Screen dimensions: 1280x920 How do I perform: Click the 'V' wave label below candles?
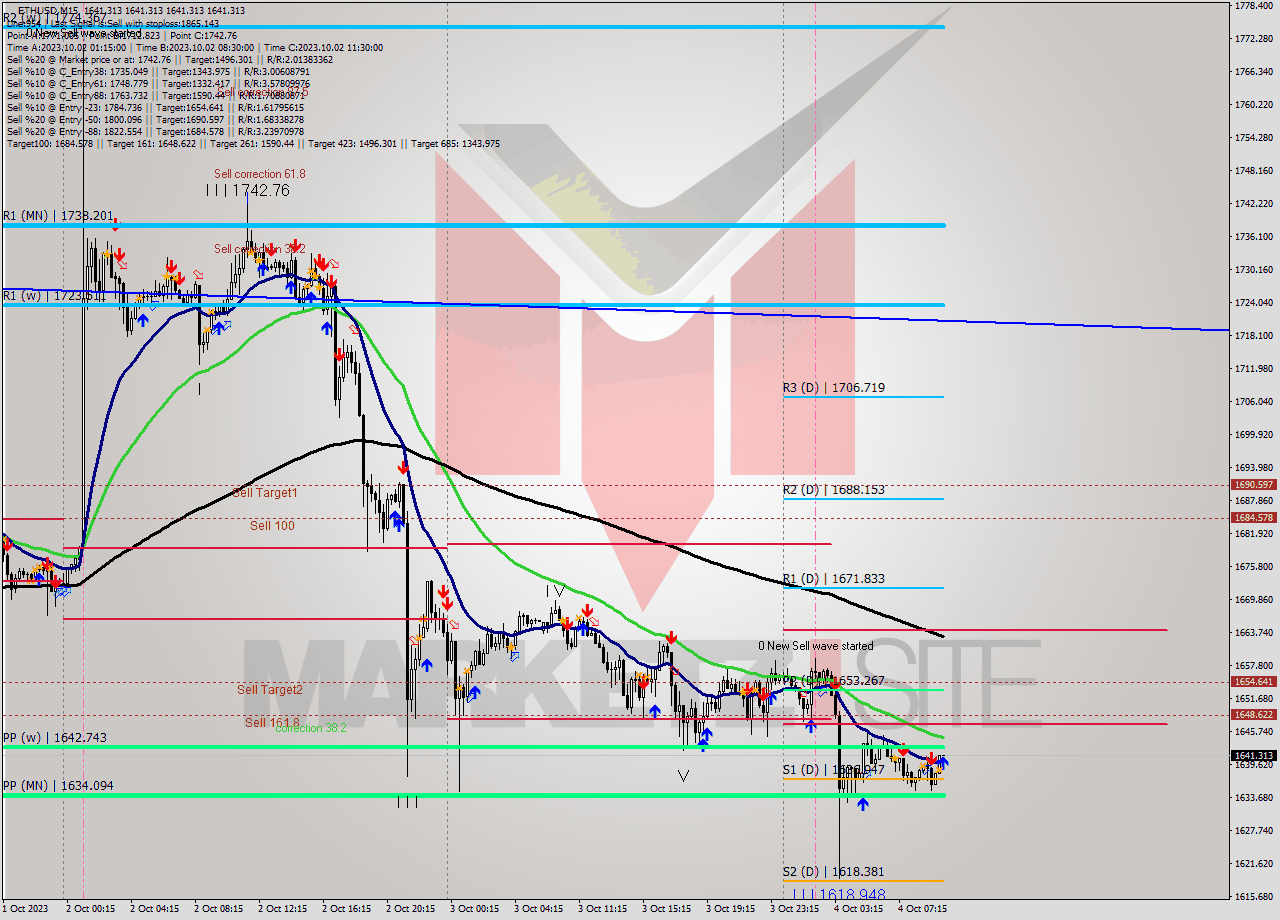(683, 775)
